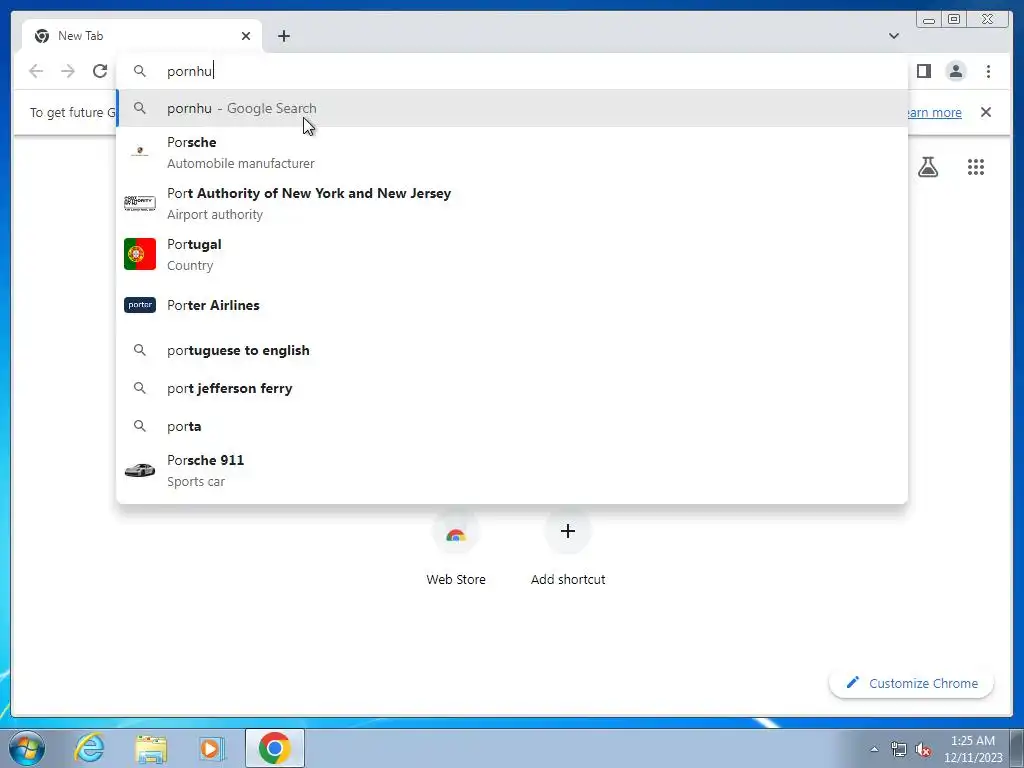
Task: Select the portuguese to english suggestion
Action: [512, 350]
